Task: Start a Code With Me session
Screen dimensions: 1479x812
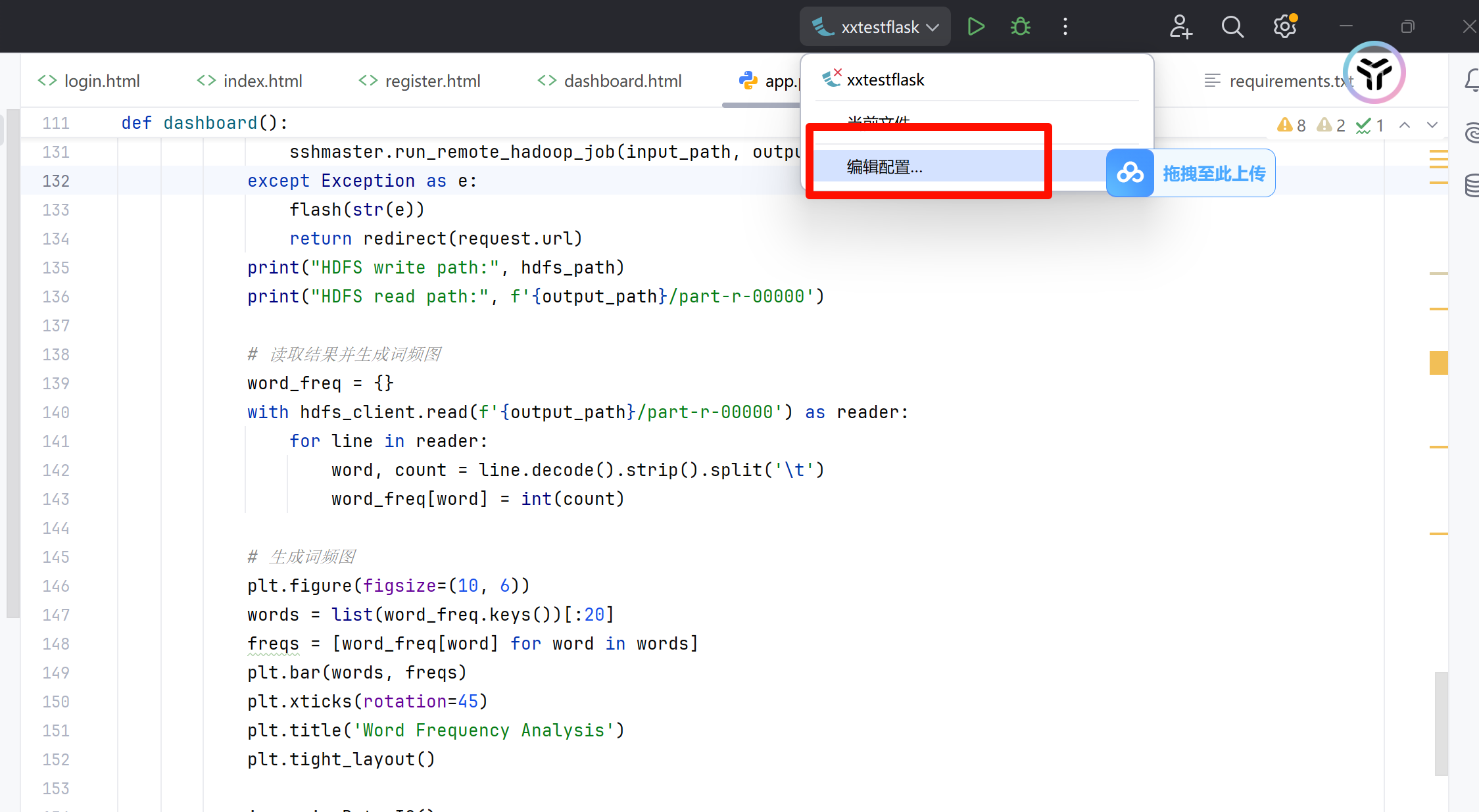Action: click(1180, 27)
